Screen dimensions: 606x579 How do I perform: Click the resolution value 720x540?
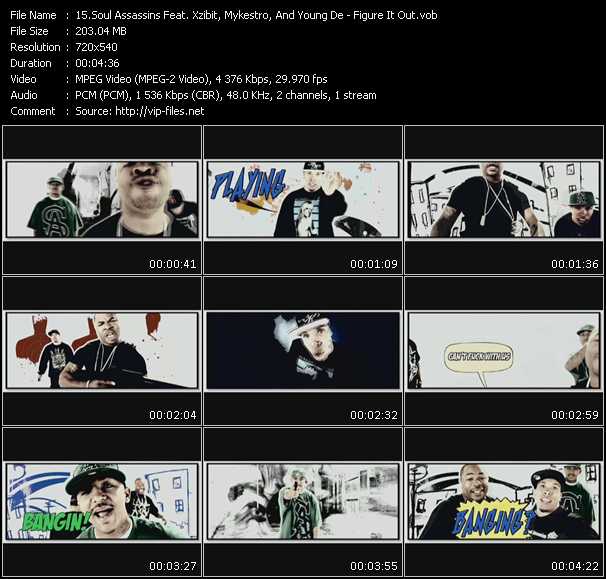(96, 47)
